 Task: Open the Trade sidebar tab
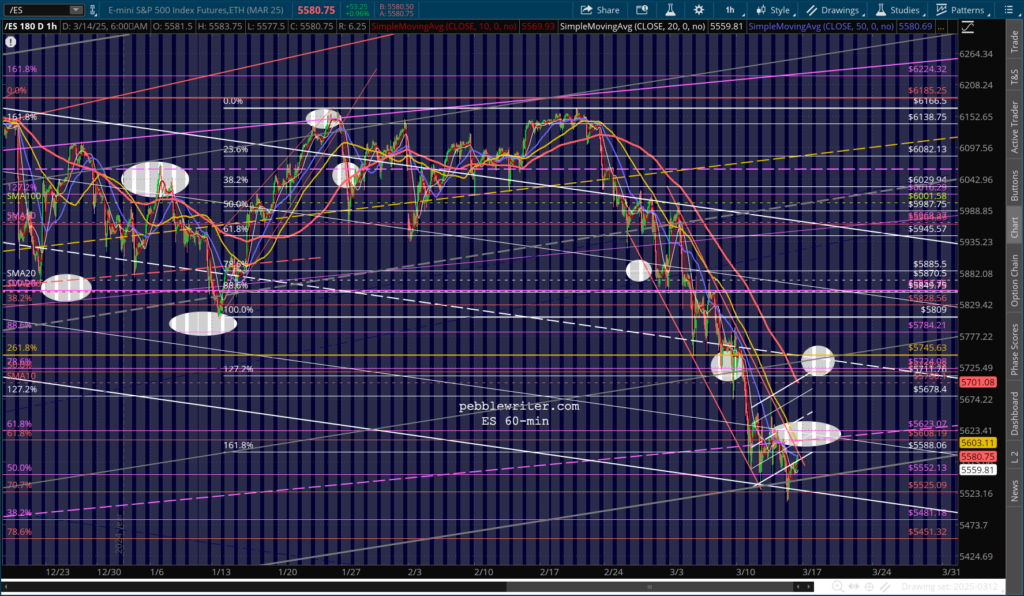pos(1014,42)
